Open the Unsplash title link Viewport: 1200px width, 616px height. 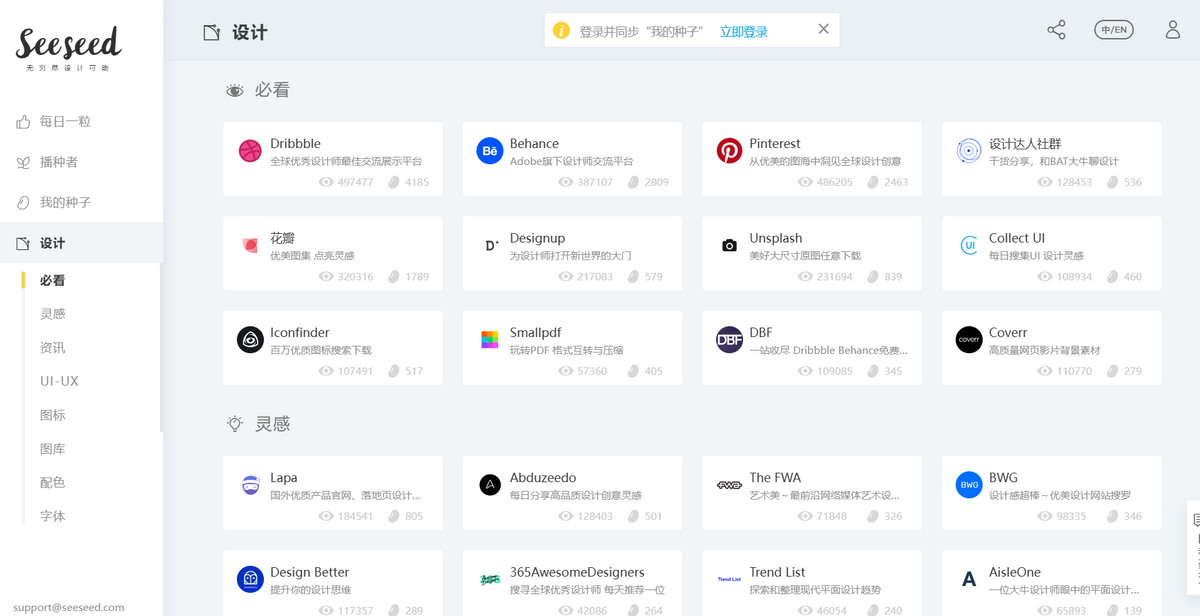tap(776, 238)
